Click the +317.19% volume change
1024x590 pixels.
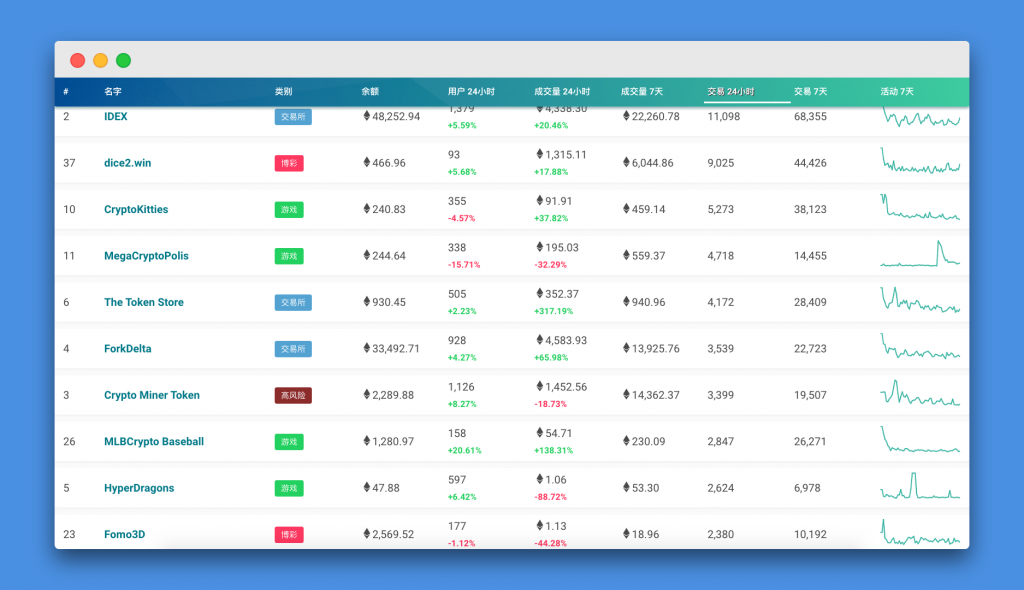point(553,311)
